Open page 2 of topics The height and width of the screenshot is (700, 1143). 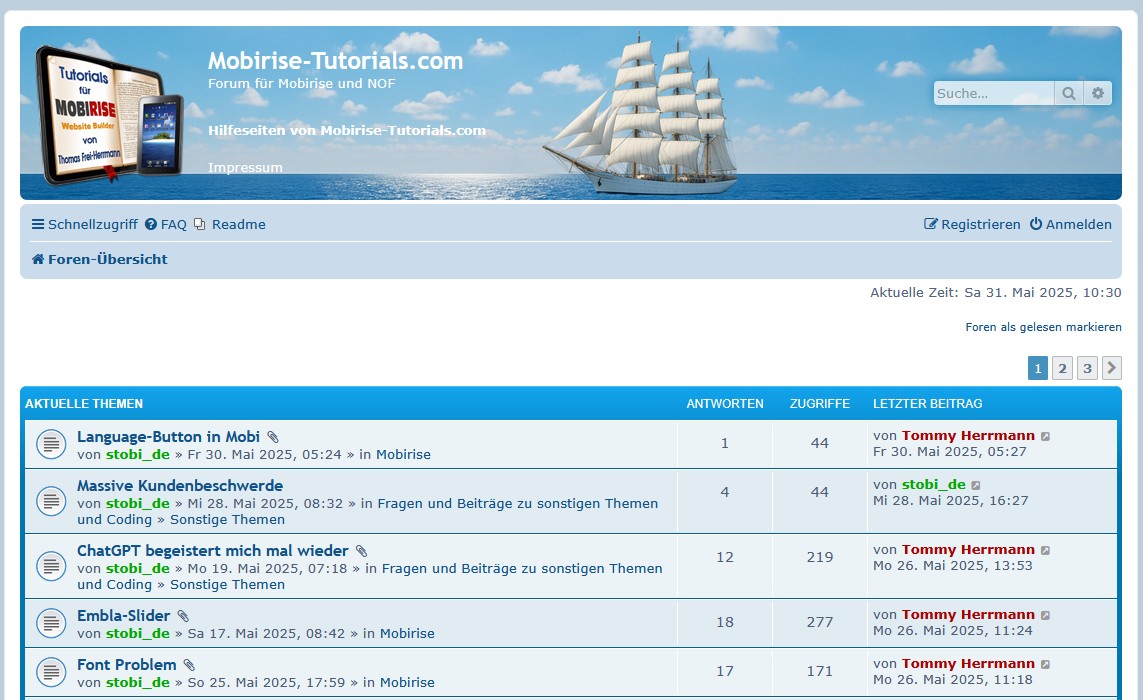pos(1062,368)
